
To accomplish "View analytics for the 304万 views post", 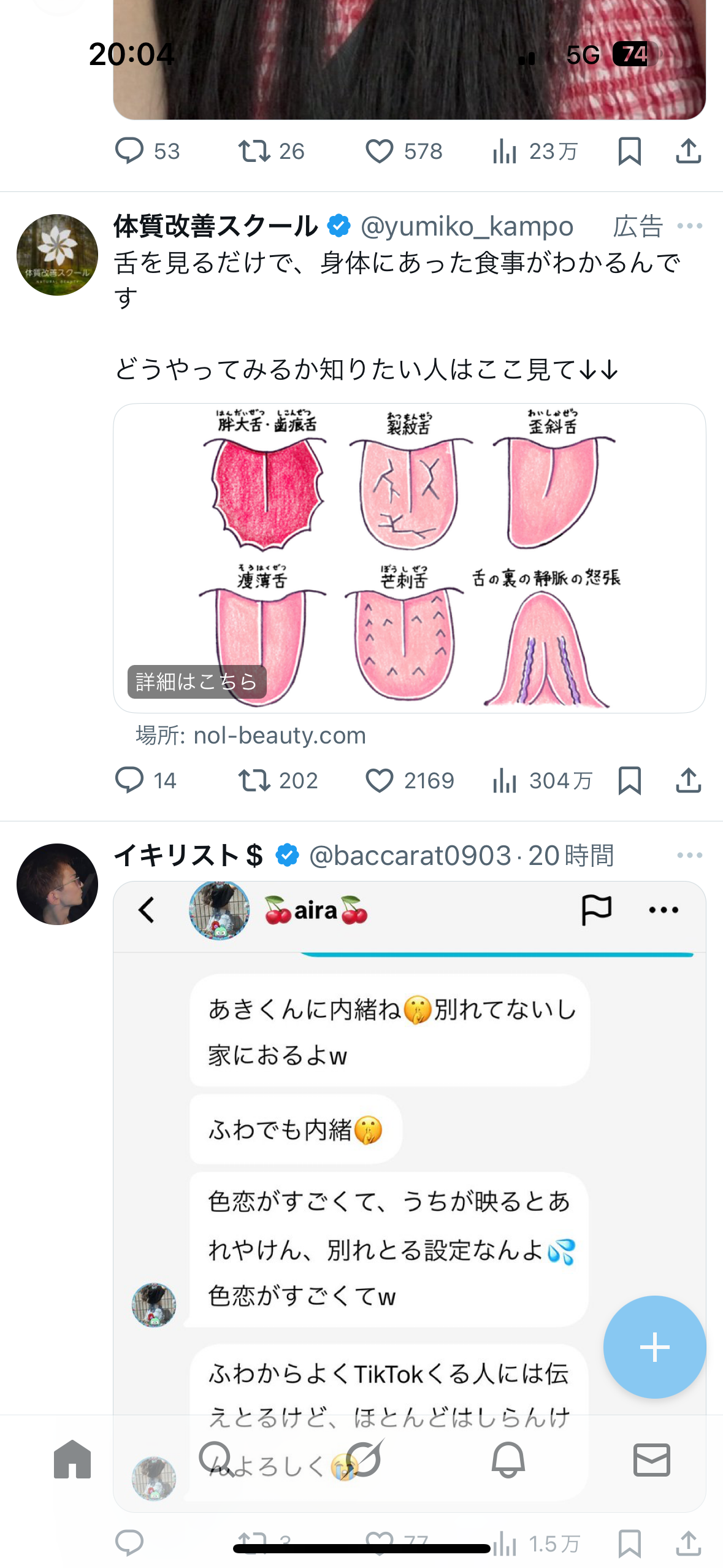I will click(x=505, y=781).
